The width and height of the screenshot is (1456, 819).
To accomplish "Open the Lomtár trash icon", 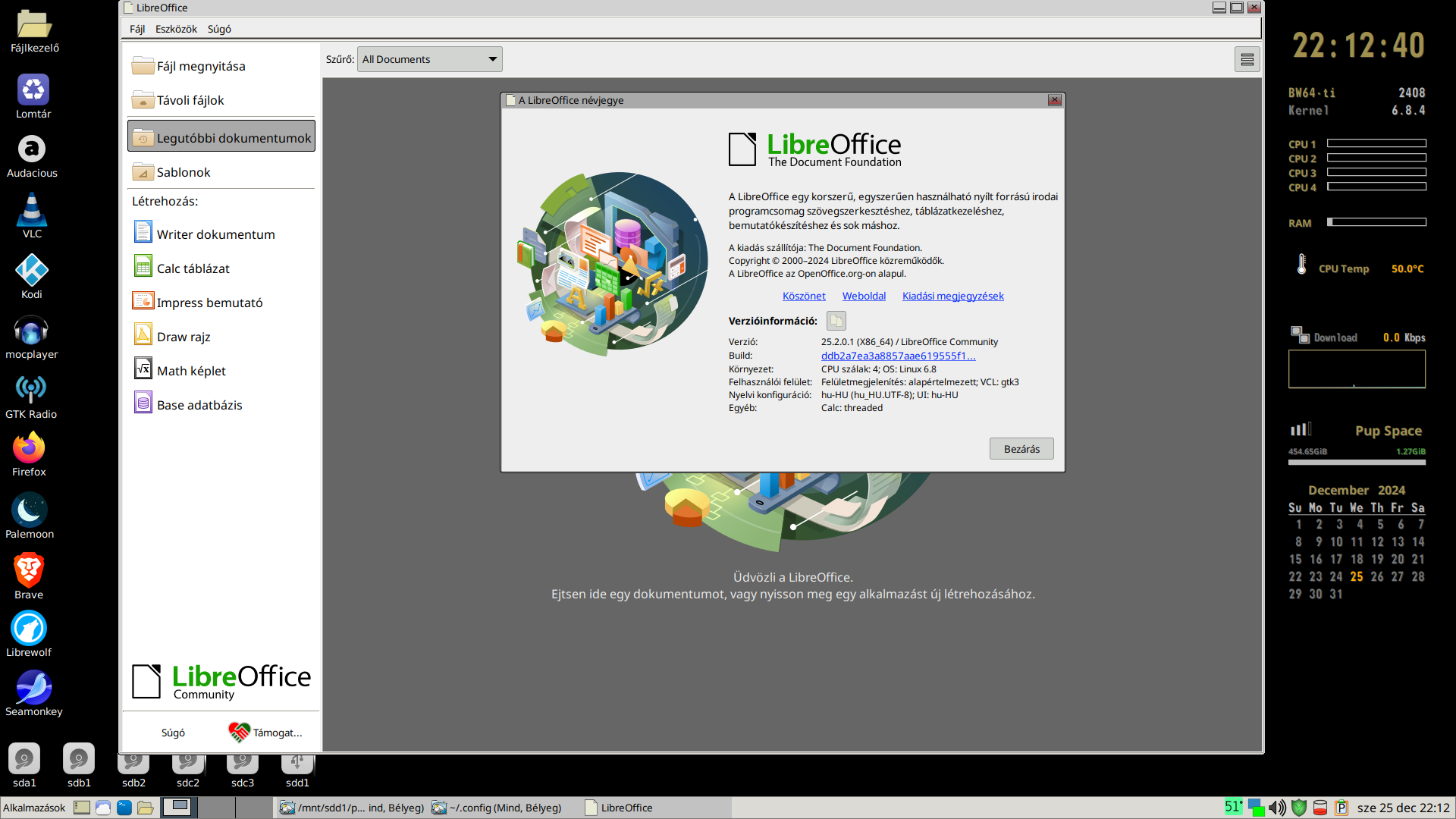I will (33, 97).
